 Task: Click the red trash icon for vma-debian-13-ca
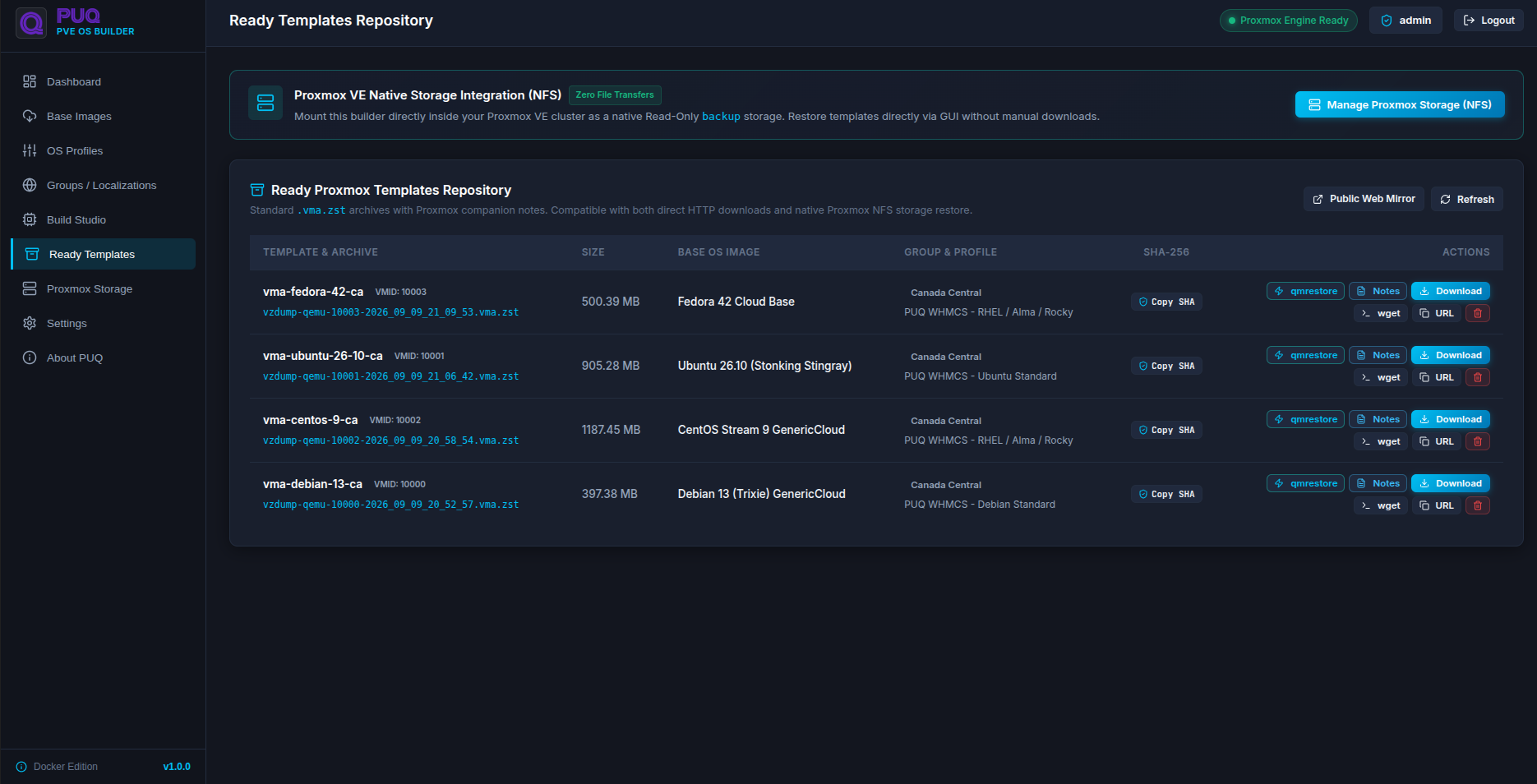point(1477,505)
